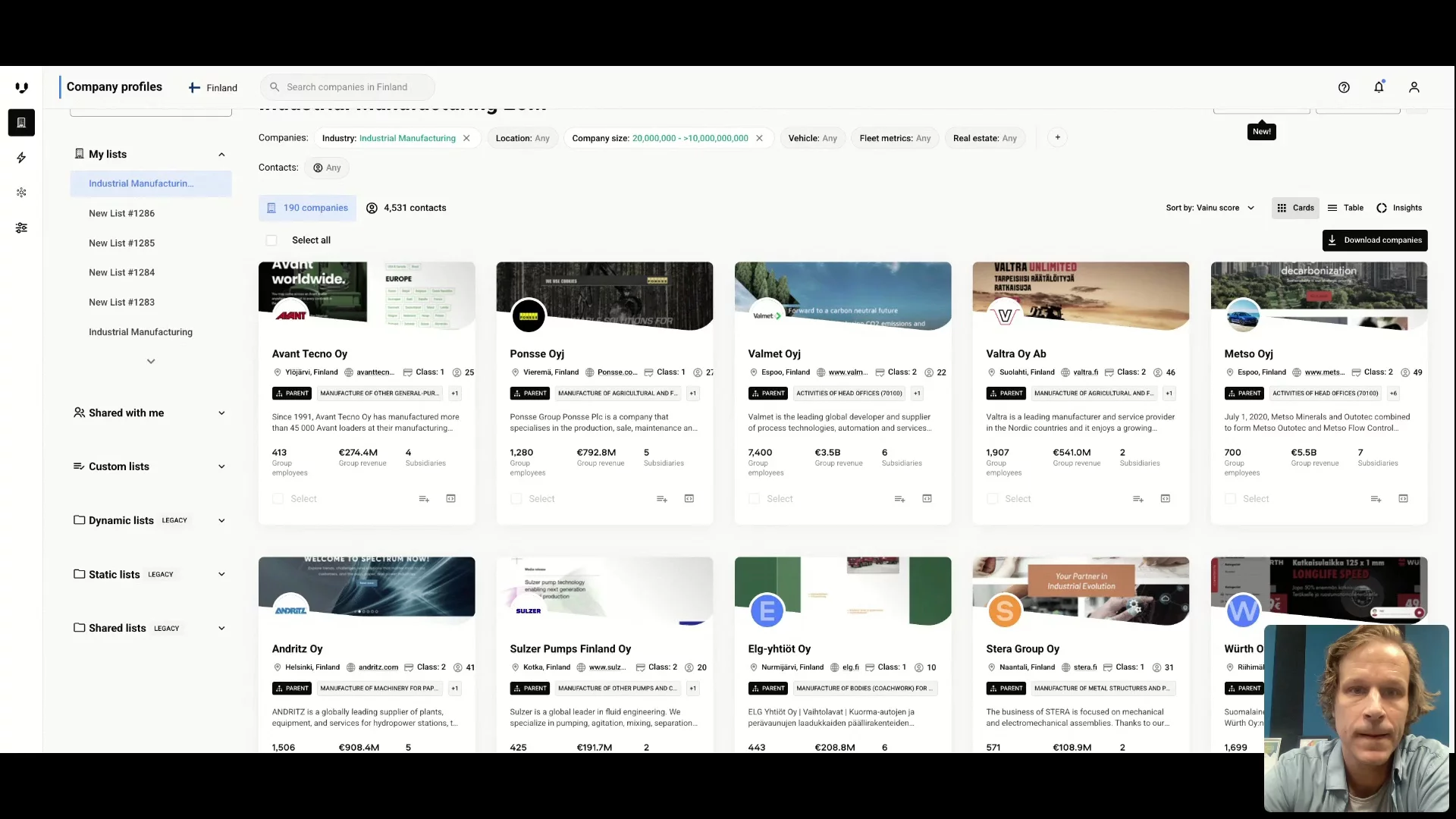Image resolution: width=1456 pixels, height=819 pixels.
Task: Open the selected Industrial Manufacturin... list
Action: [151, 184]
